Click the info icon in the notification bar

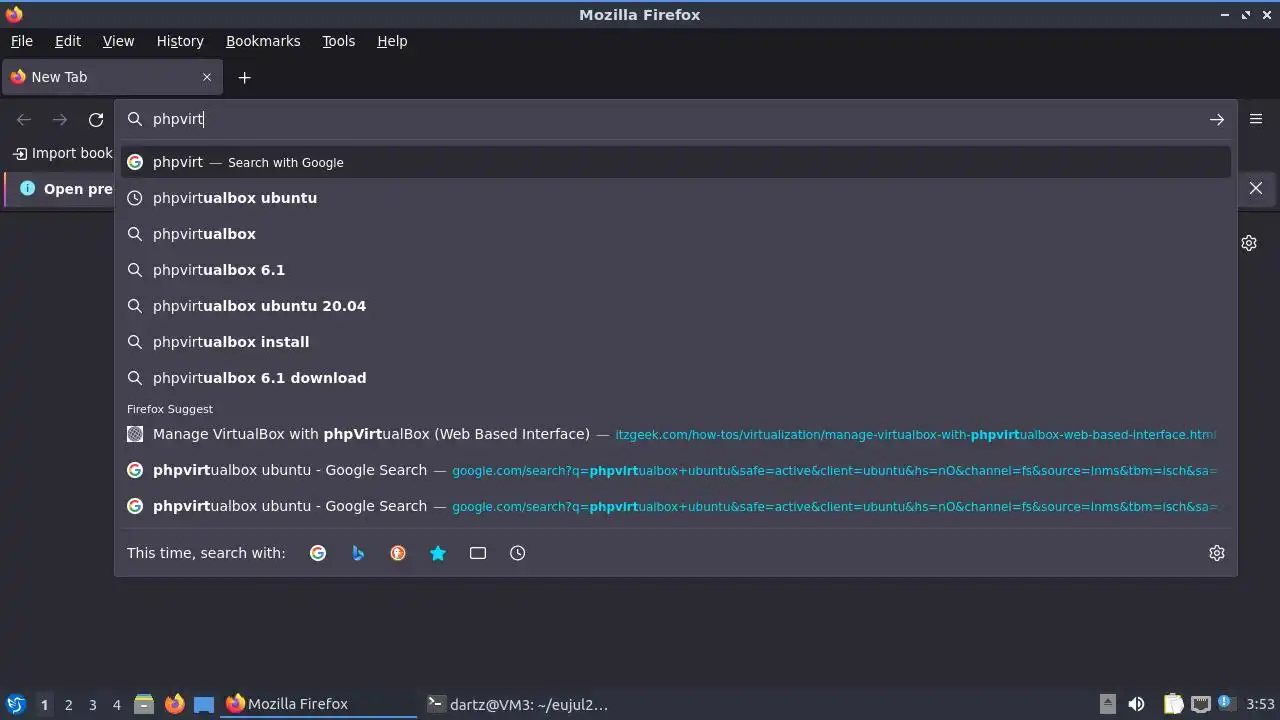coord(27,188)
